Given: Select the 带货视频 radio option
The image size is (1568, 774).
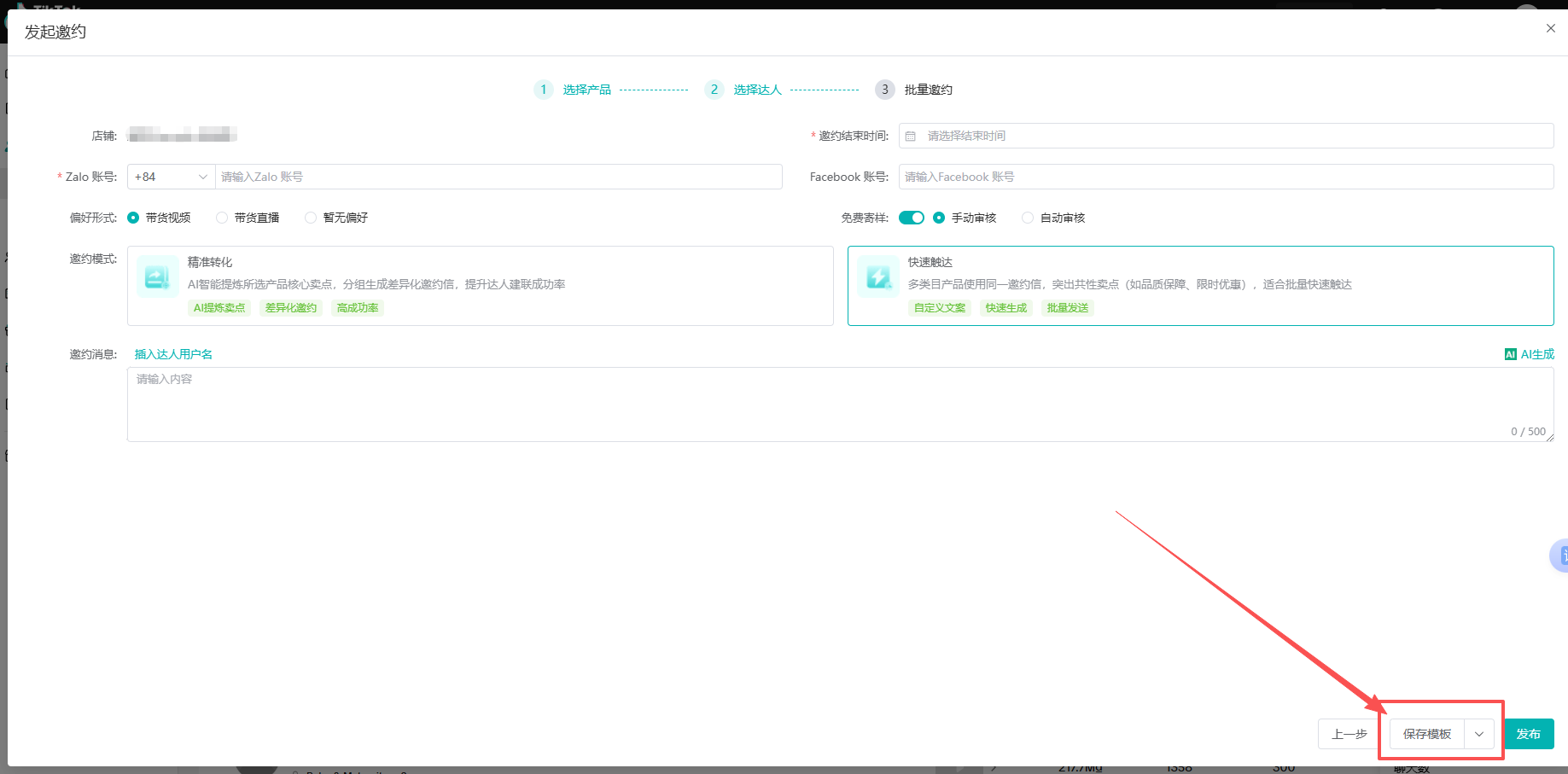Looking at the screenshot, I should click(x=134, y=218).
